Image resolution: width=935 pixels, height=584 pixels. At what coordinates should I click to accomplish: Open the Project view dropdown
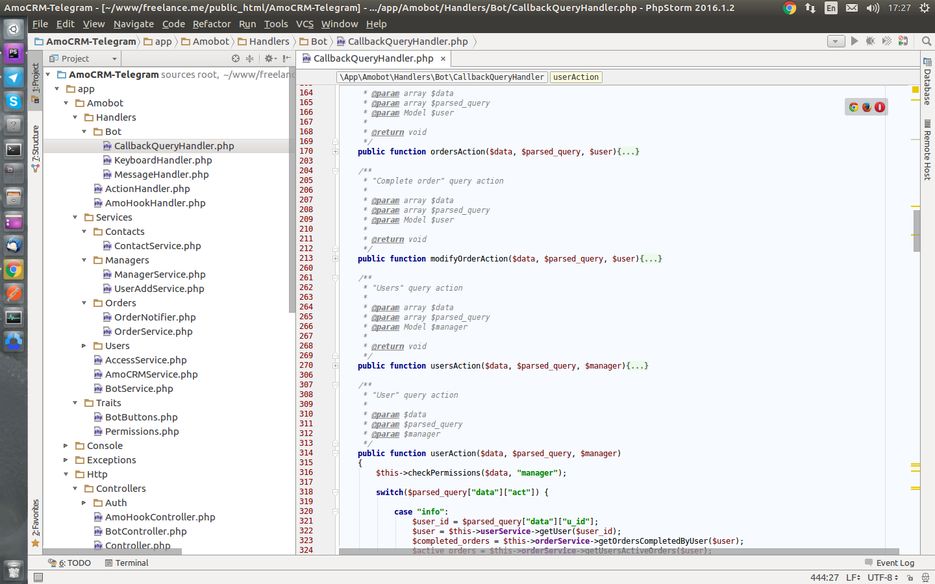click(x=83, y=58)
